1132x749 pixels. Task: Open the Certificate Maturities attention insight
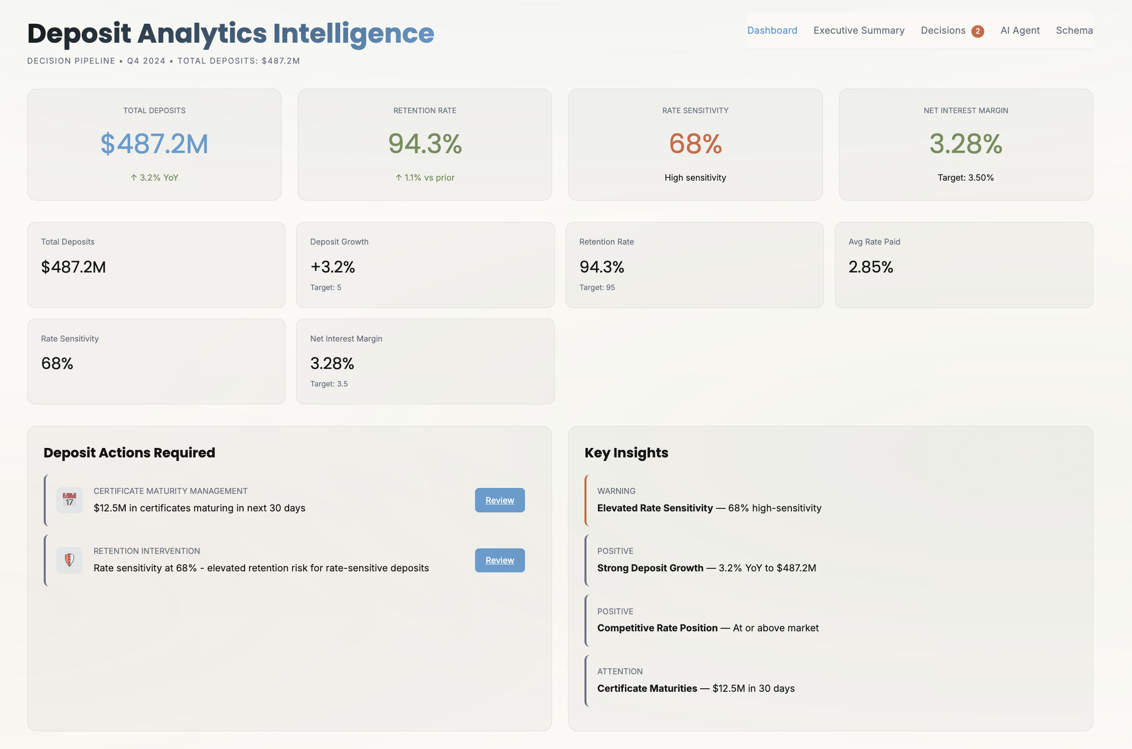(x=830, y=680)
